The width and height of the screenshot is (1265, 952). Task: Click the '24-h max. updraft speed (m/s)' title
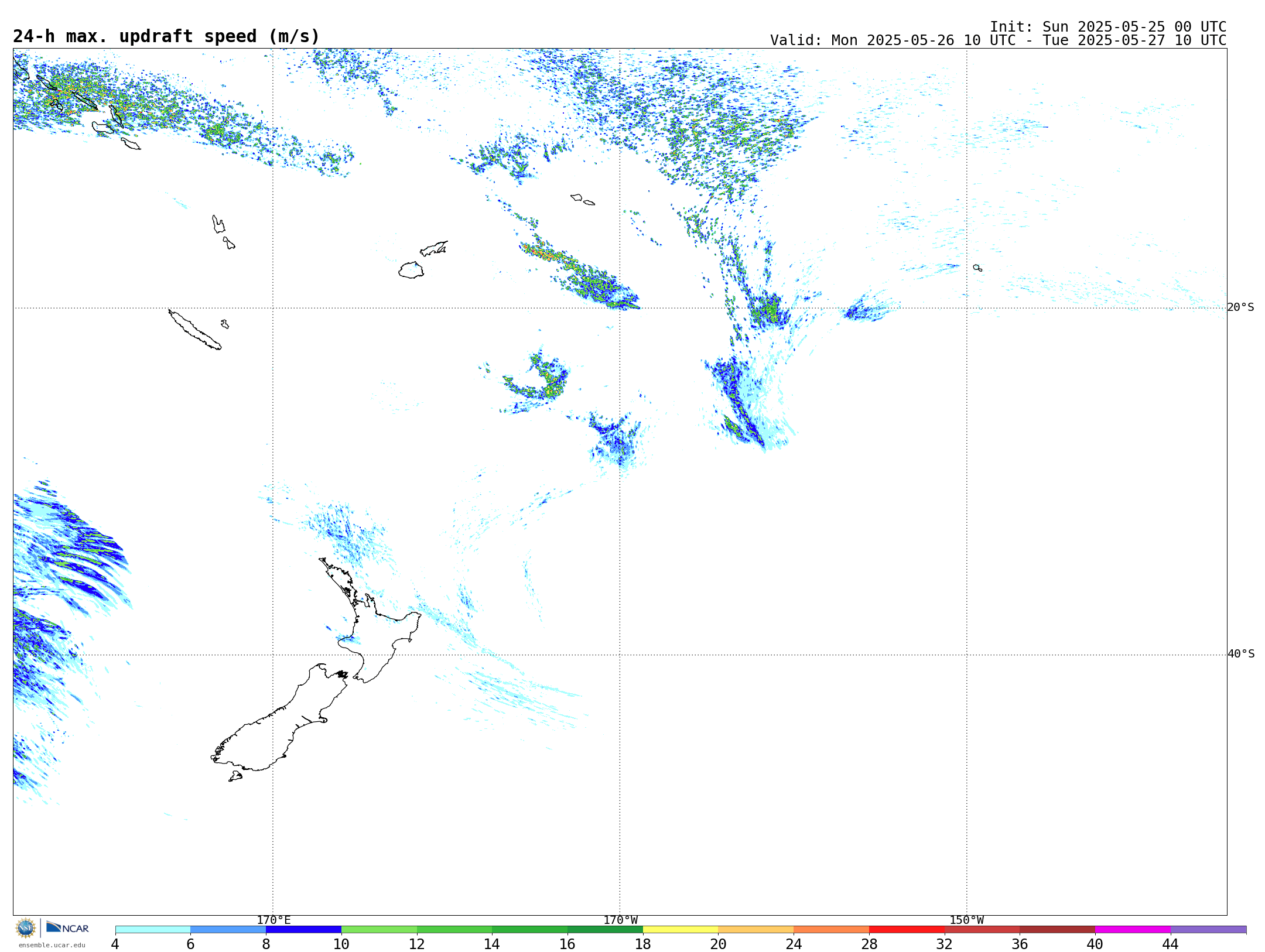(x=166, y=36)
